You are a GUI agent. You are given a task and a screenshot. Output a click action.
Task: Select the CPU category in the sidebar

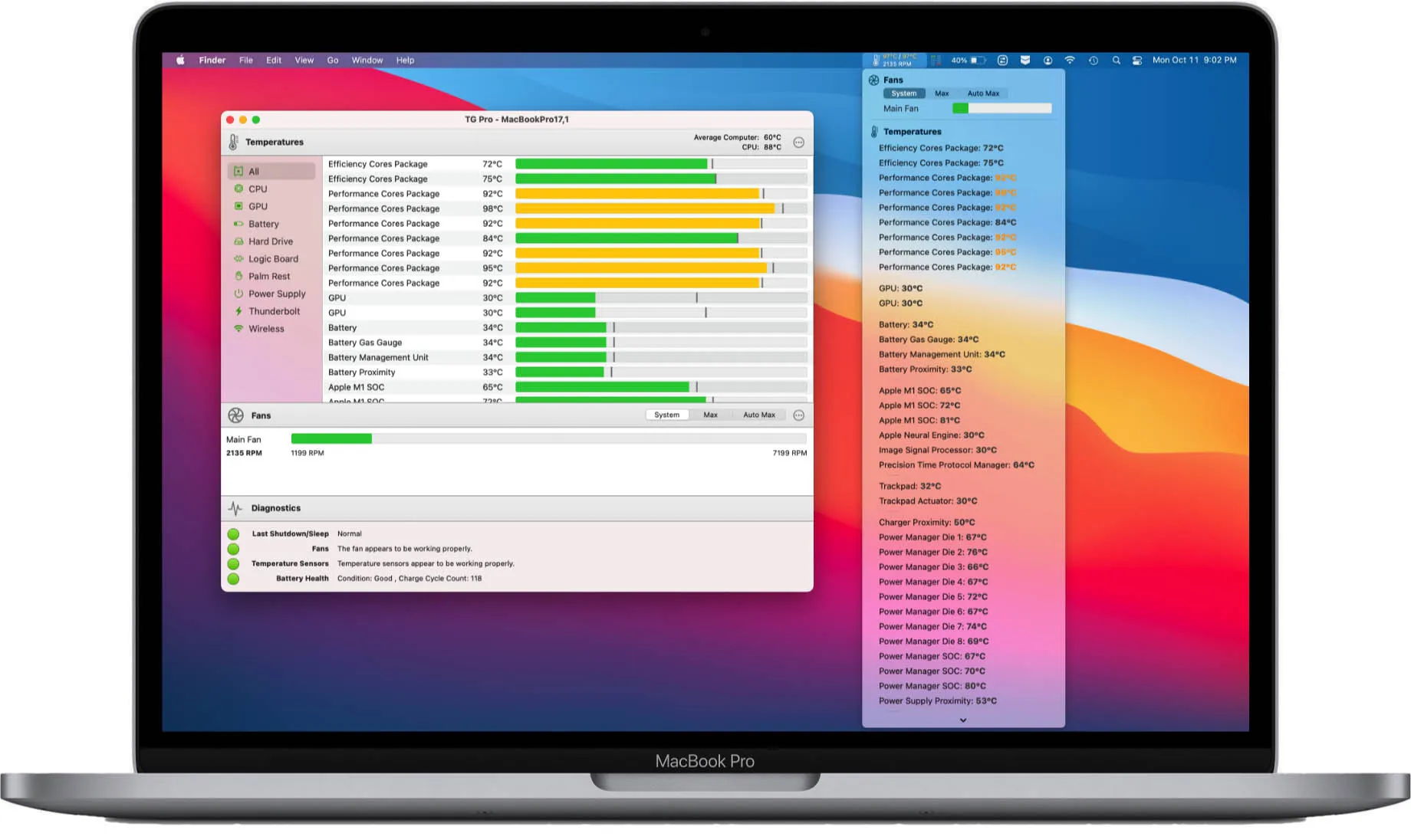click(x=257, y=189)
